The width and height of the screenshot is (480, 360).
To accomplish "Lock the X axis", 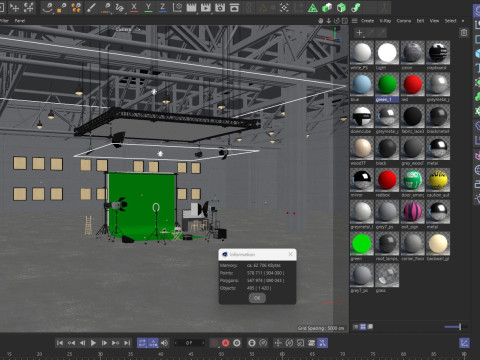I will click(x=134, y=7).
